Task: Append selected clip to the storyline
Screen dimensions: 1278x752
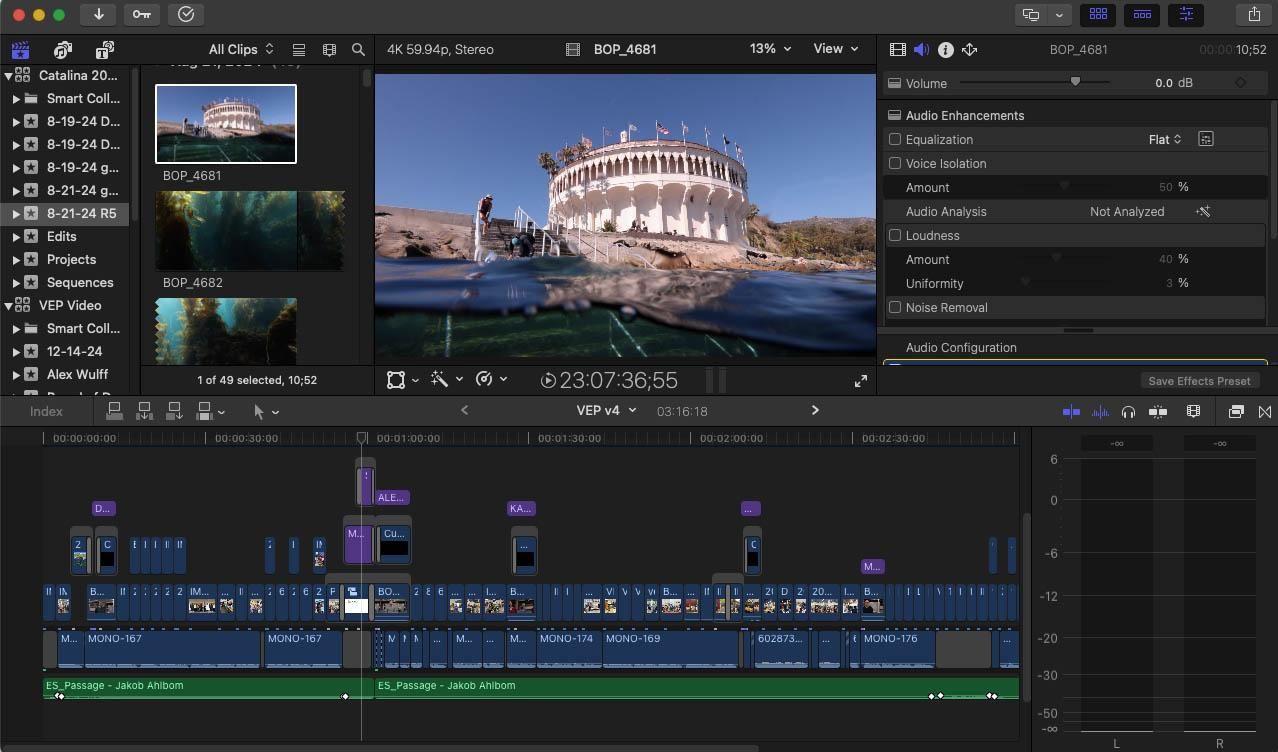Action: pyautogui.click(x=174, y=411)
